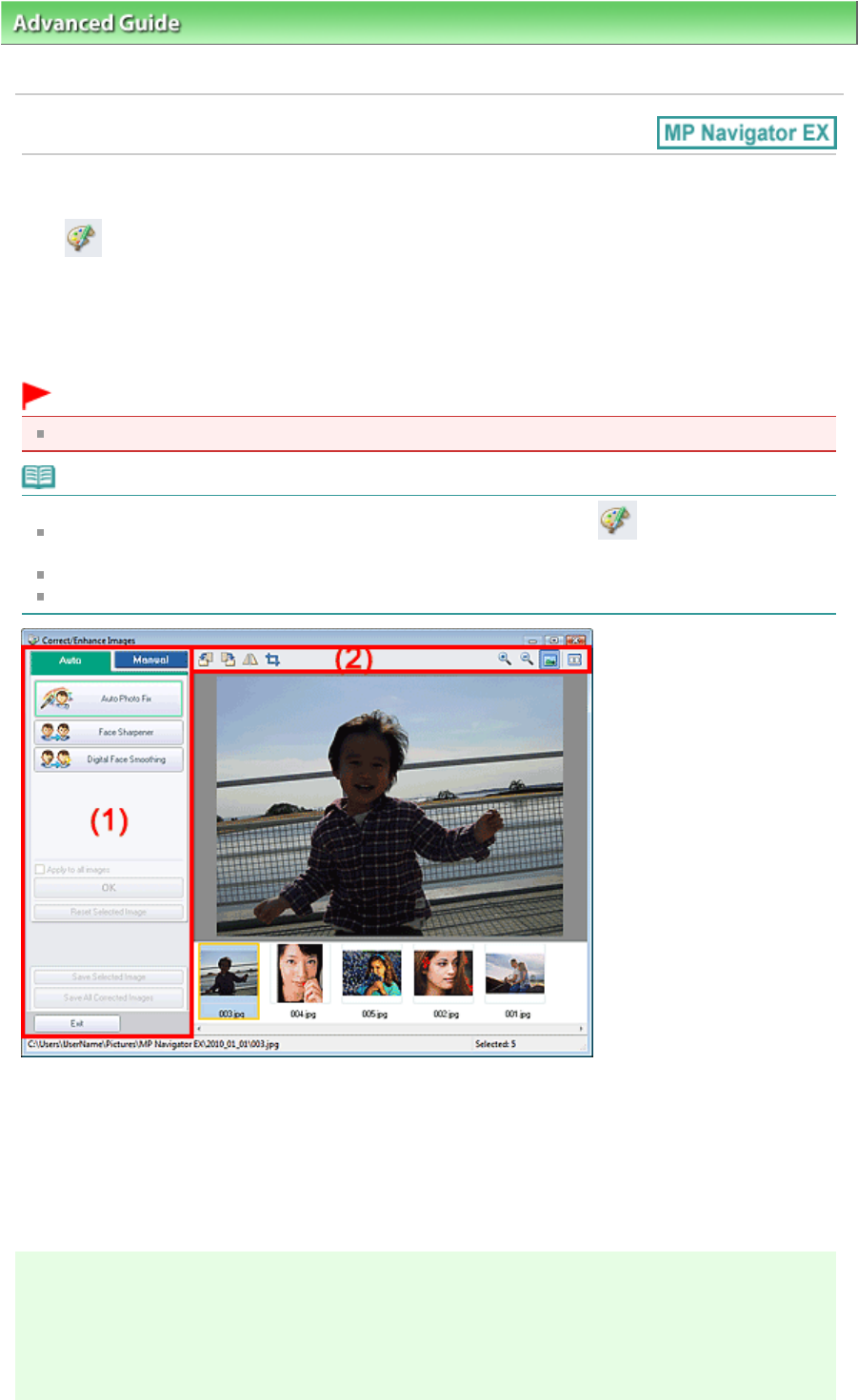Image resolution: width=858 pixels, height=1400 pixels.
Task: Enable the Apply to all images checkbox
Action: click(x=40, y=869)
